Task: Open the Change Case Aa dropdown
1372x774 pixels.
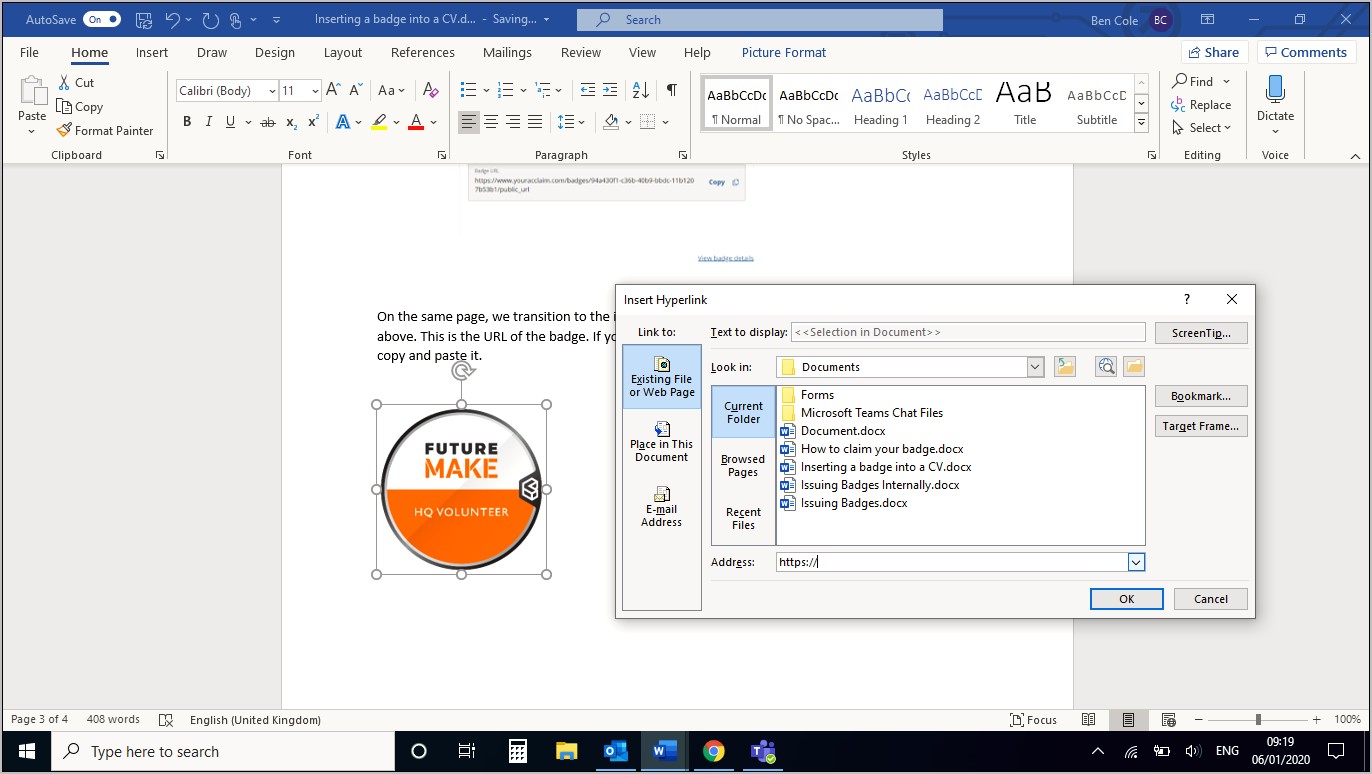Action: point(391,90)
